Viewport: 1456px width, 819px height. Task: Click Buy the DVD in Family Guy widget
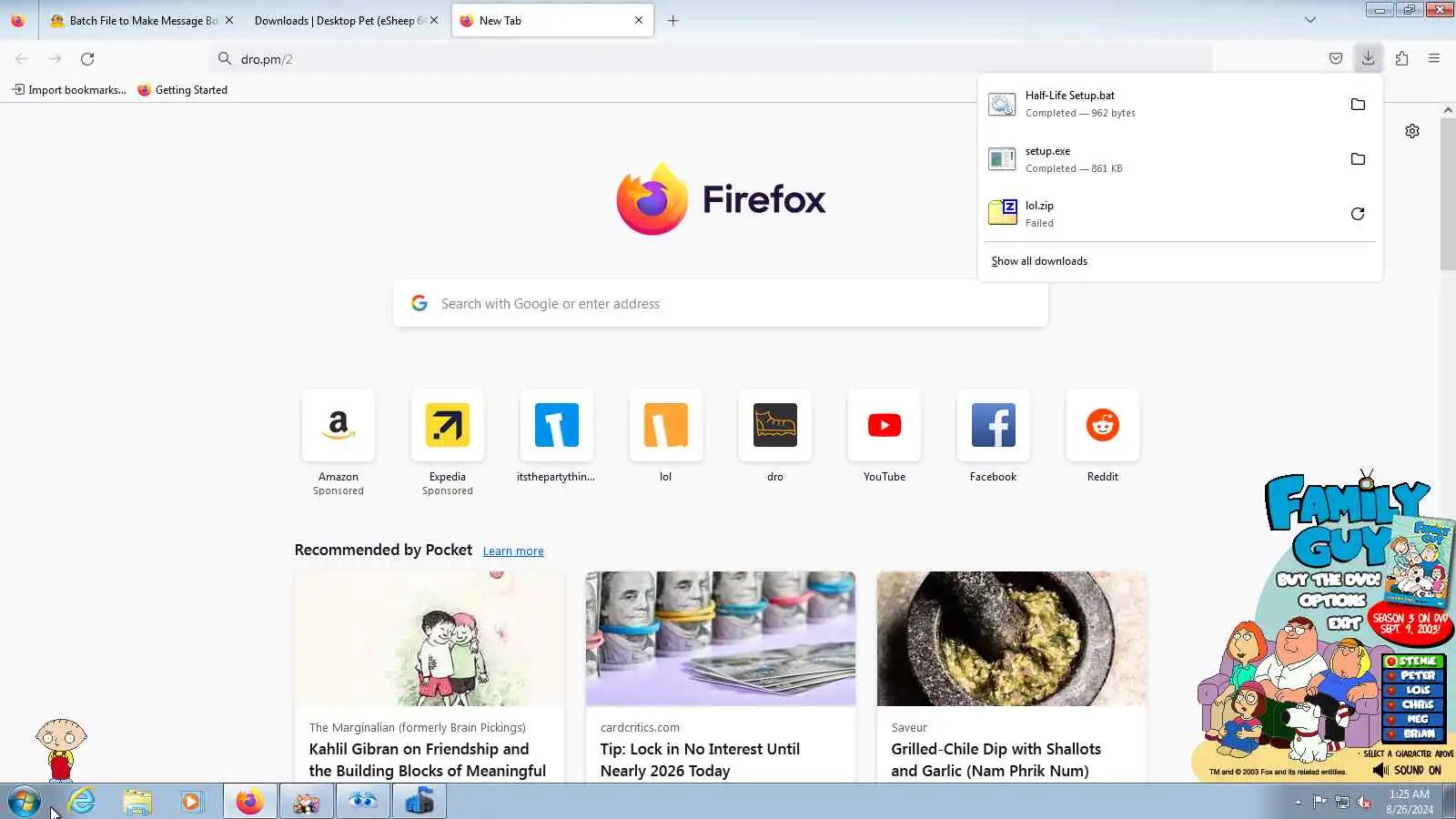[1328, 579]
